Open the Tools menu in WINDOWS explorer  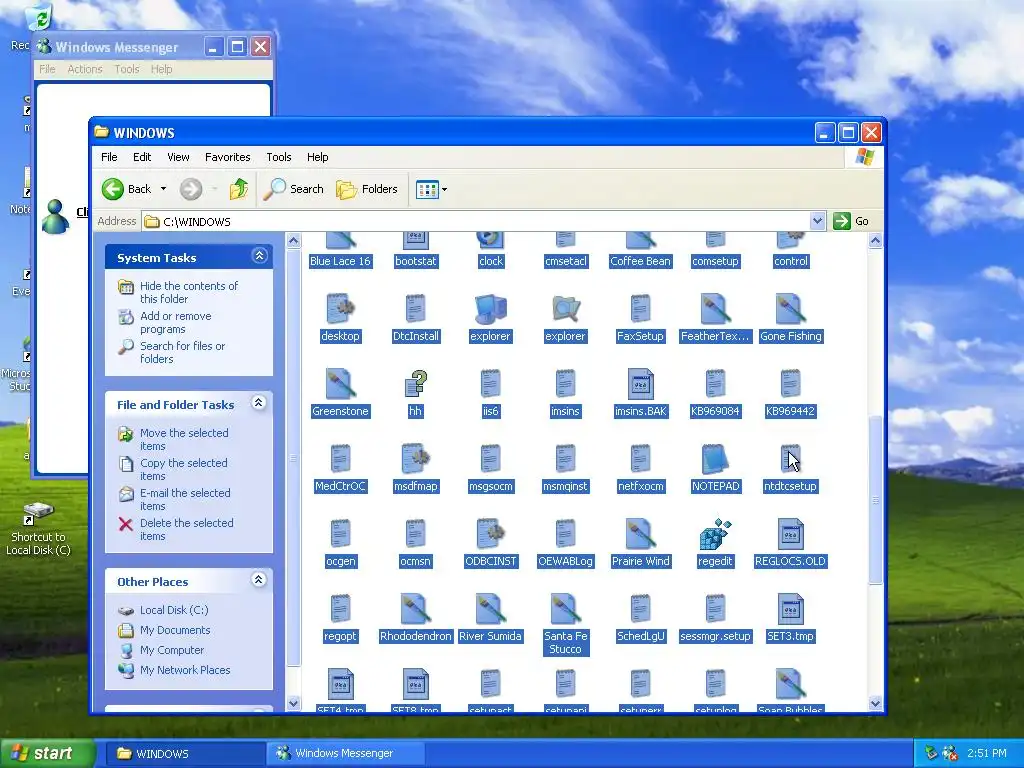point(279,157)
